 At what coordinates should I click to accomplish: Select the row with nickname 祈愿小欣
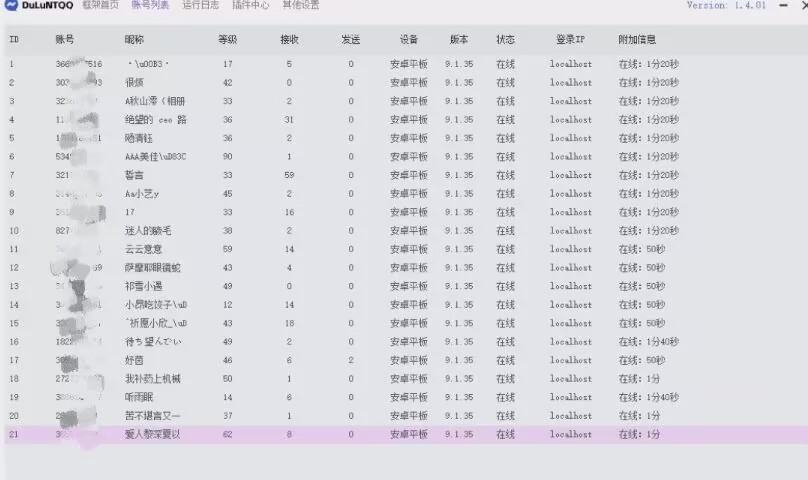(404, 323)
